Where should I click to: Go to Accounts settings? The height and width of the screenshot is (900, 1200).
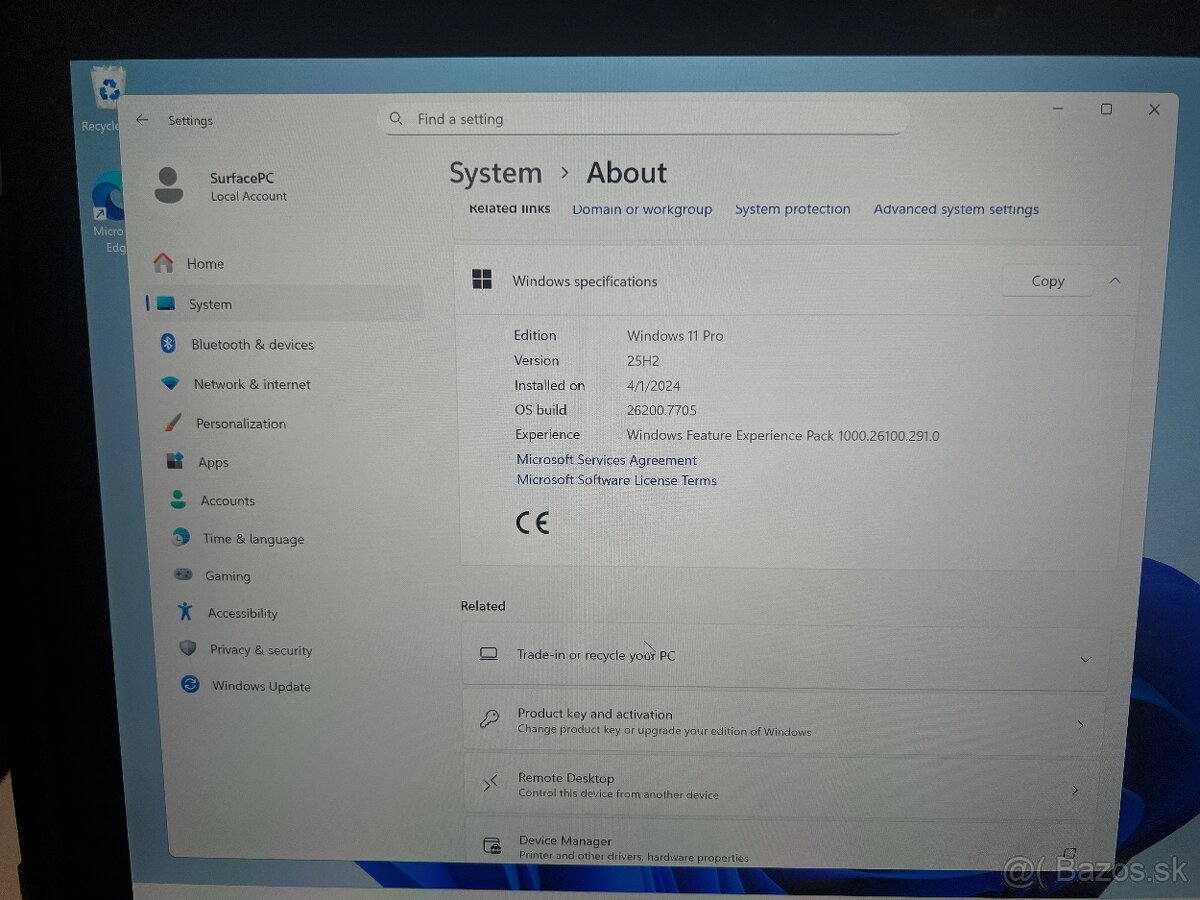[x=227, y=500]
